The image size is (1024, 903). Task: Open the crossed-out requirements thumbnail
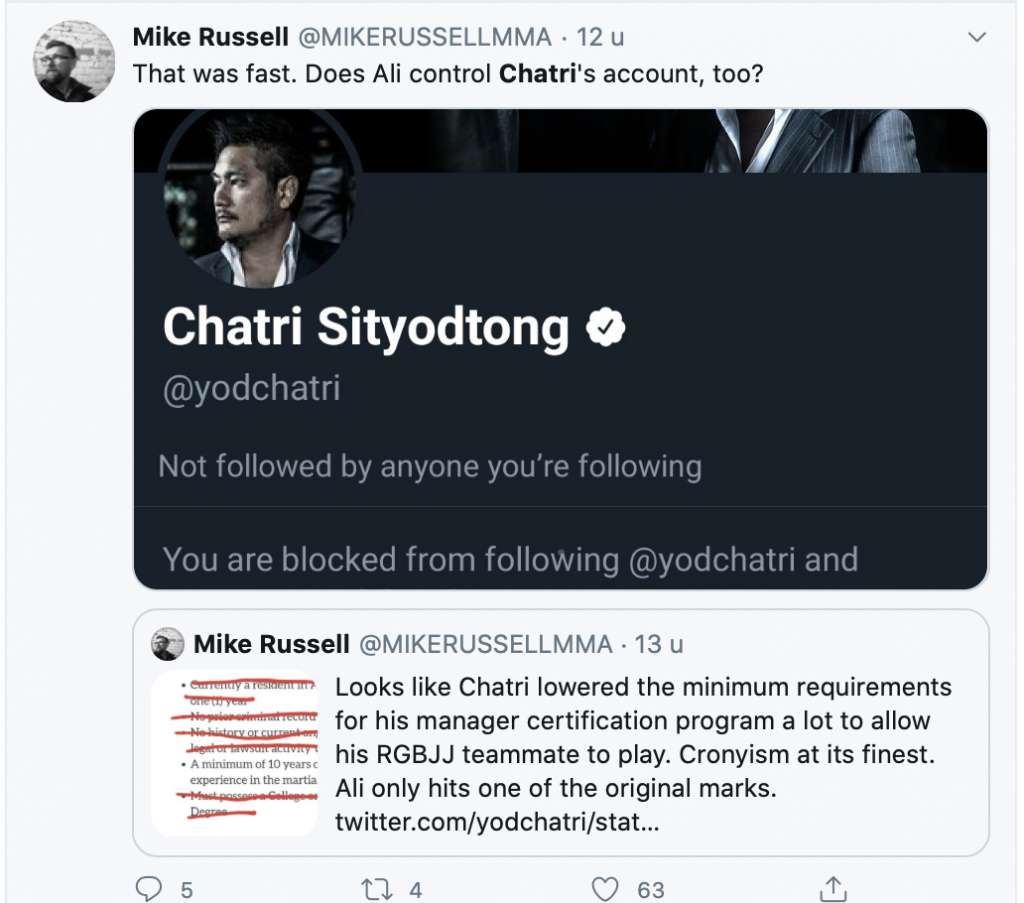tap(234, 753)
